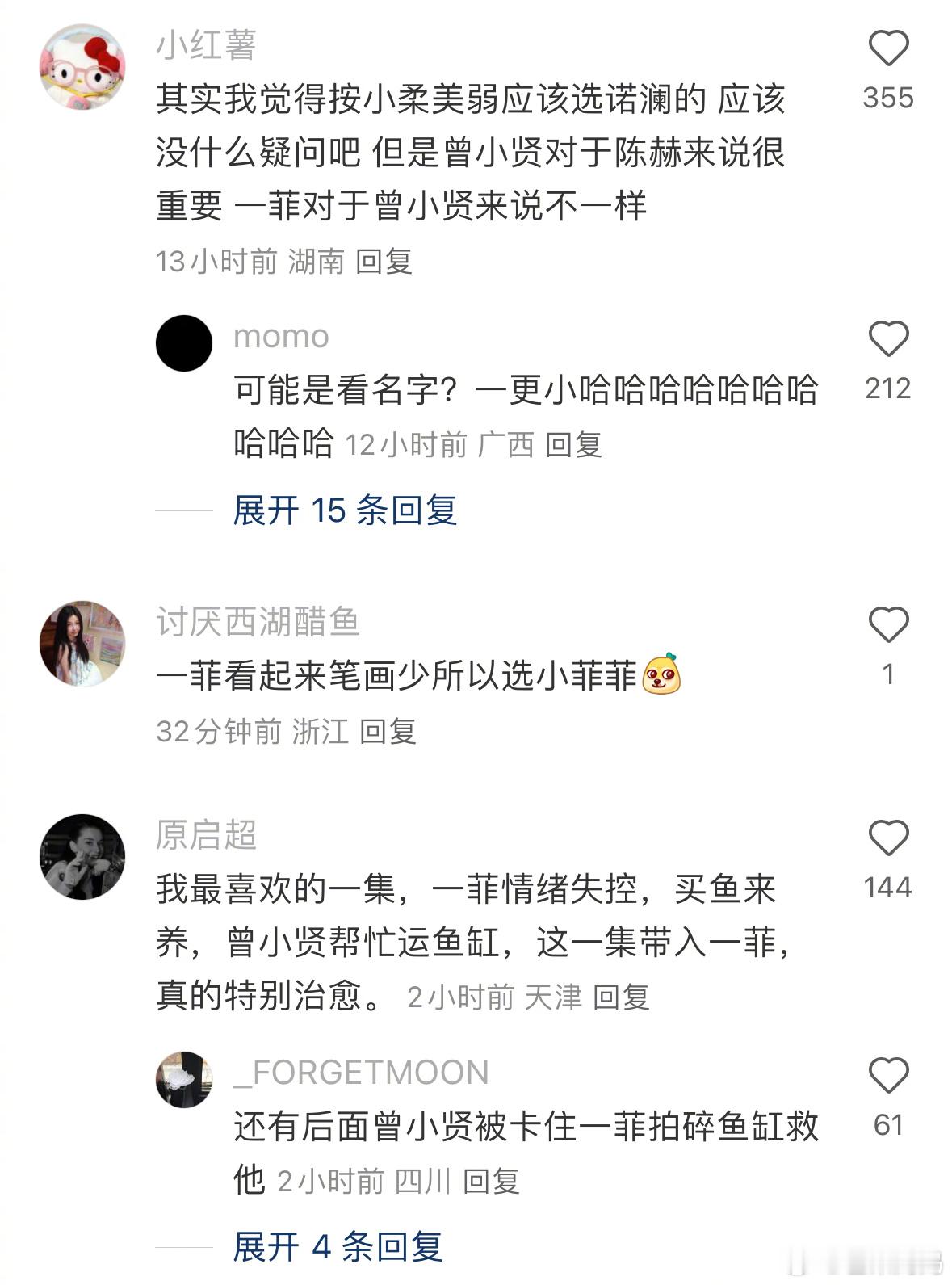Image resolution: width=952 pixels, height=1285 pixels.
Task: Open 原启超's profile avatar
Action: pos(82,857)
